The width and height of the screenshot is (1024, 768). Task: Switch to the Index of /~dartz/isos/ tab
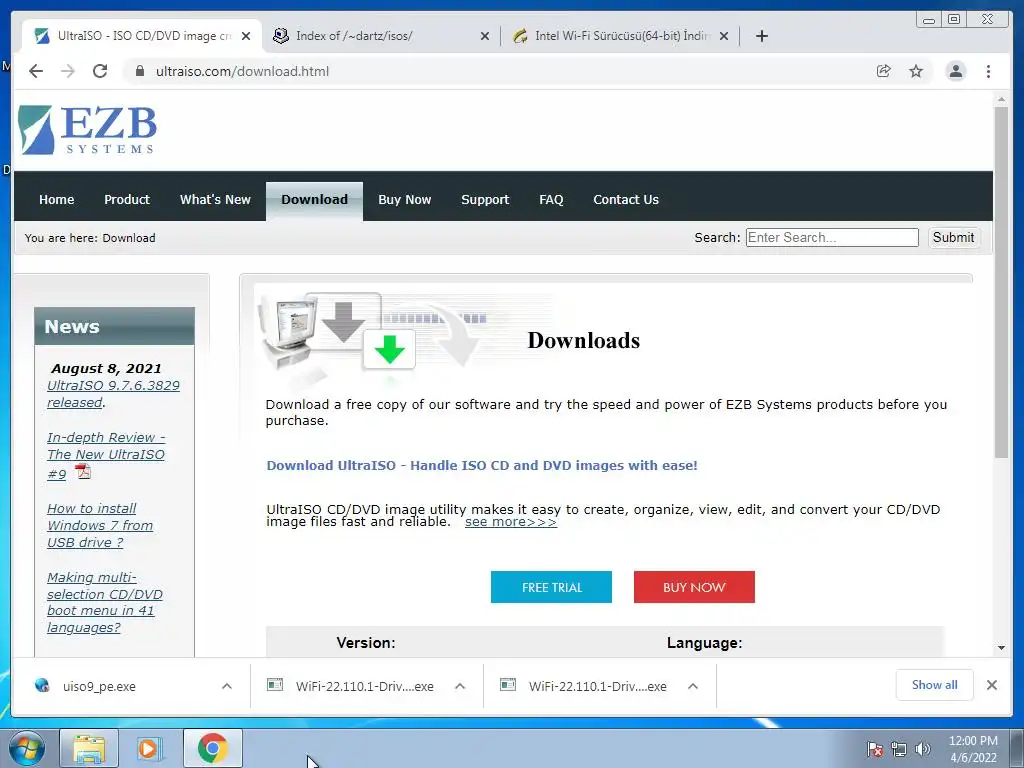coord(381,36)
